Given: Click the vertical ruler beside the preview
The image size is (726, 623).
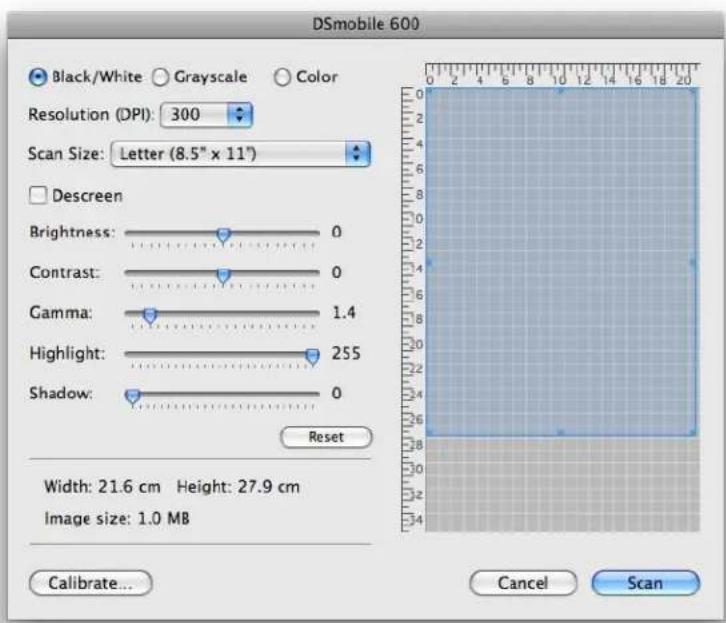Looking at the screenshot, I should click(x=413, y=309).
